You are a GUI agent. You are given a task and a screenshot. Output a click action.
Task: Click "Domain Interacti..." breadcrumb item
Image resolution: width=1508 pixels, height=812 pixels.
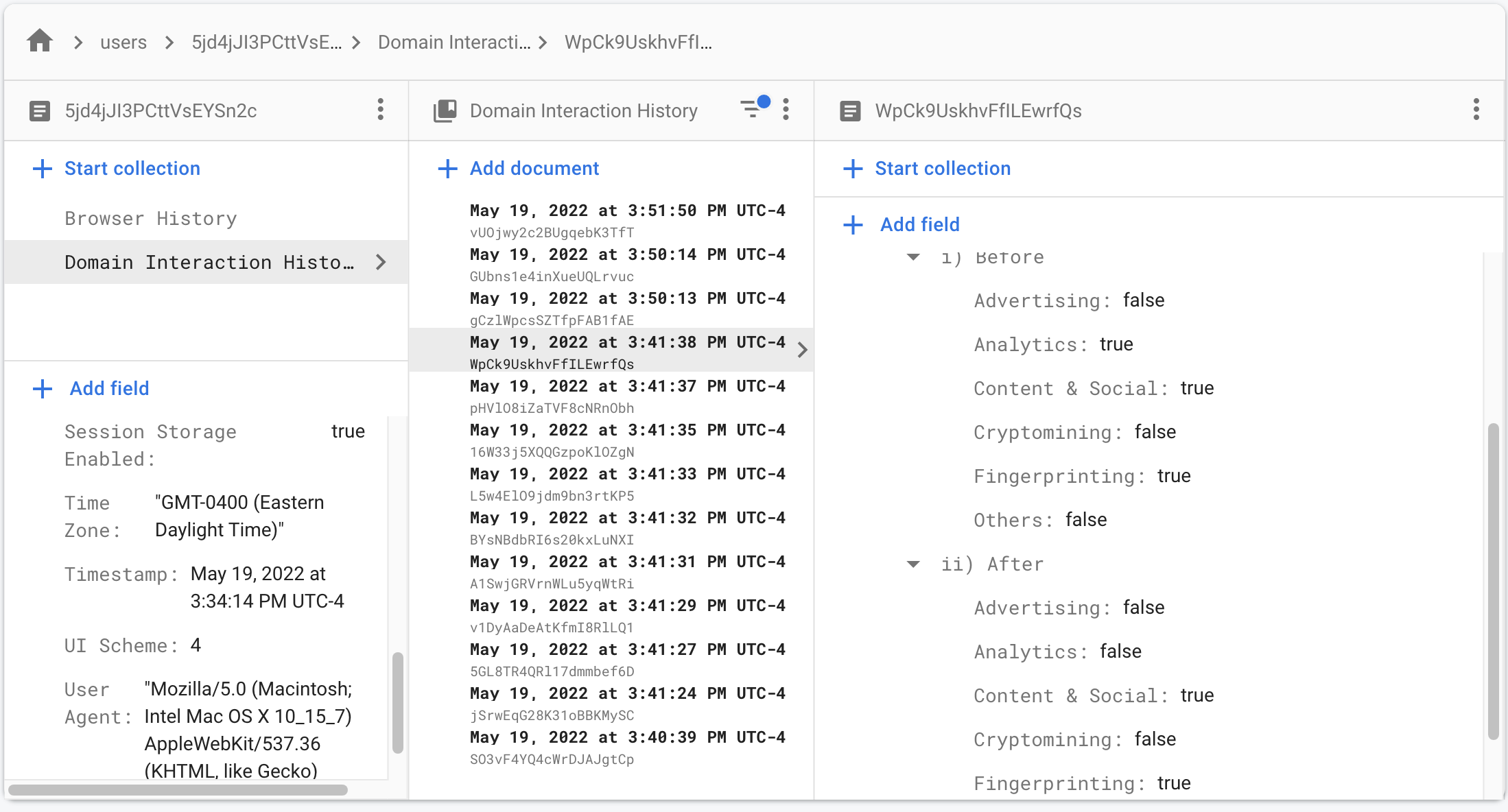(x=453, y=43)
